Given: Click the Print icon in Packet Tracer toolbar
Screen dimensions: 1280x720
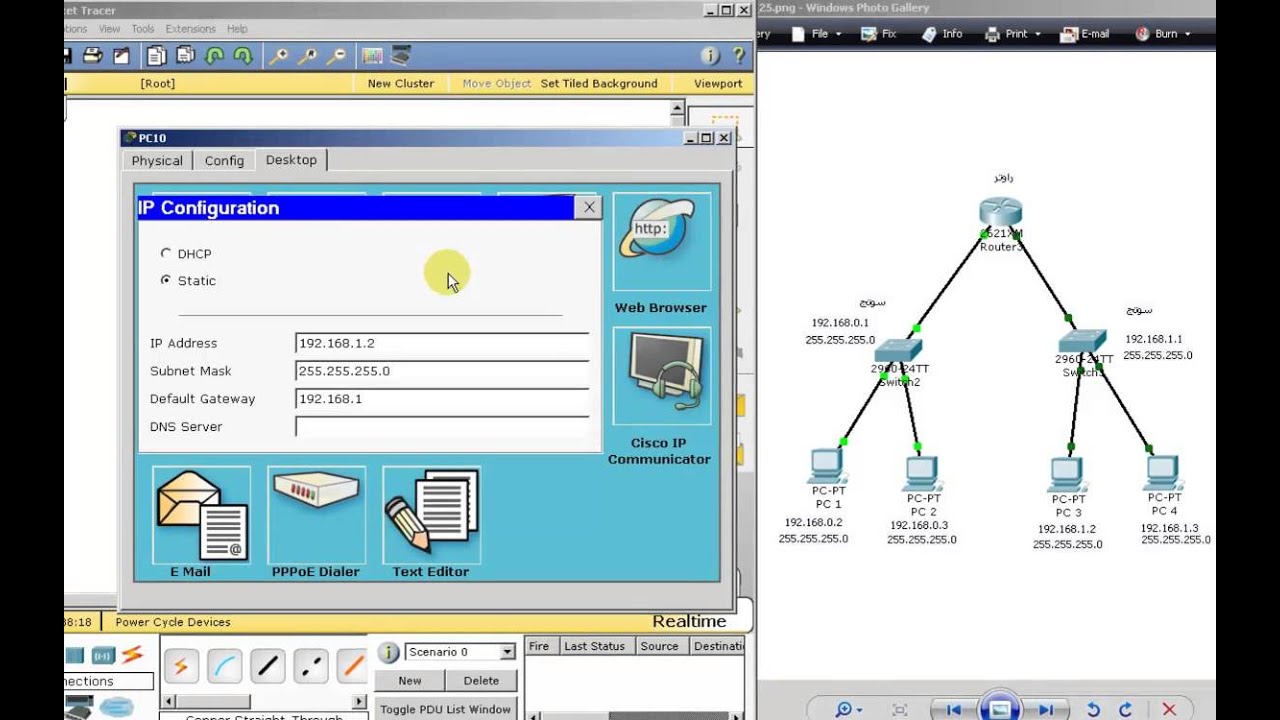Looking at the screenshot, I should 93,56.
